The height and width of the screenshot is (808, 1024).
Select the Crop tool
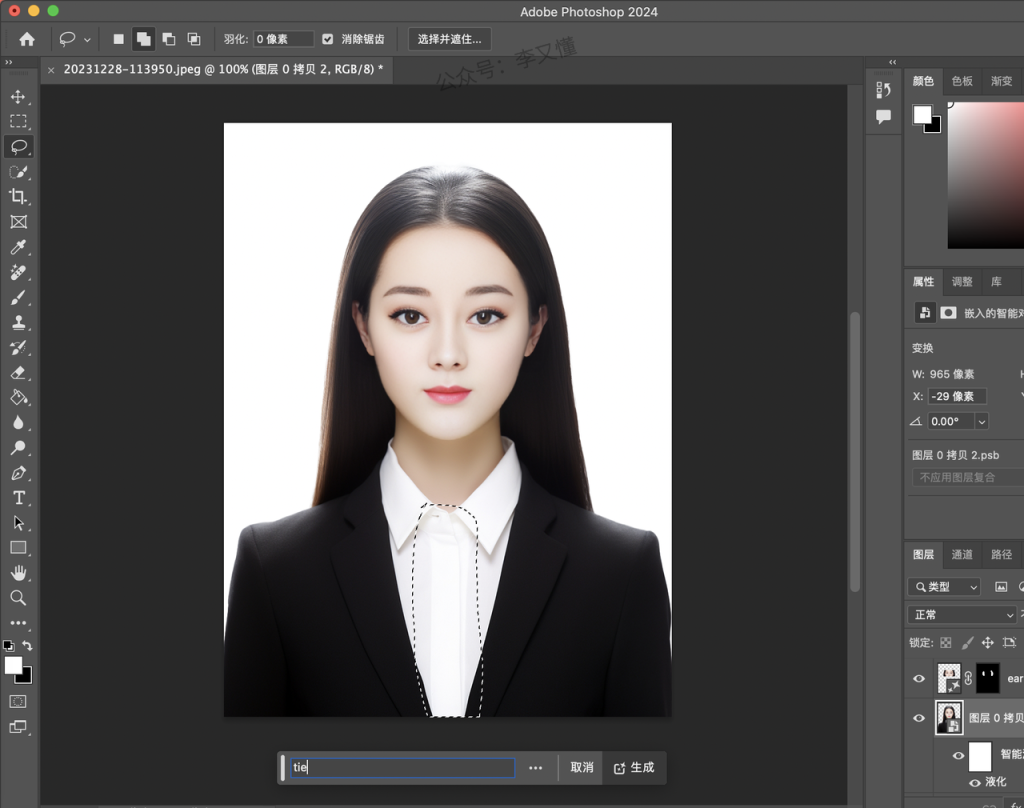(x=18, y=197)
